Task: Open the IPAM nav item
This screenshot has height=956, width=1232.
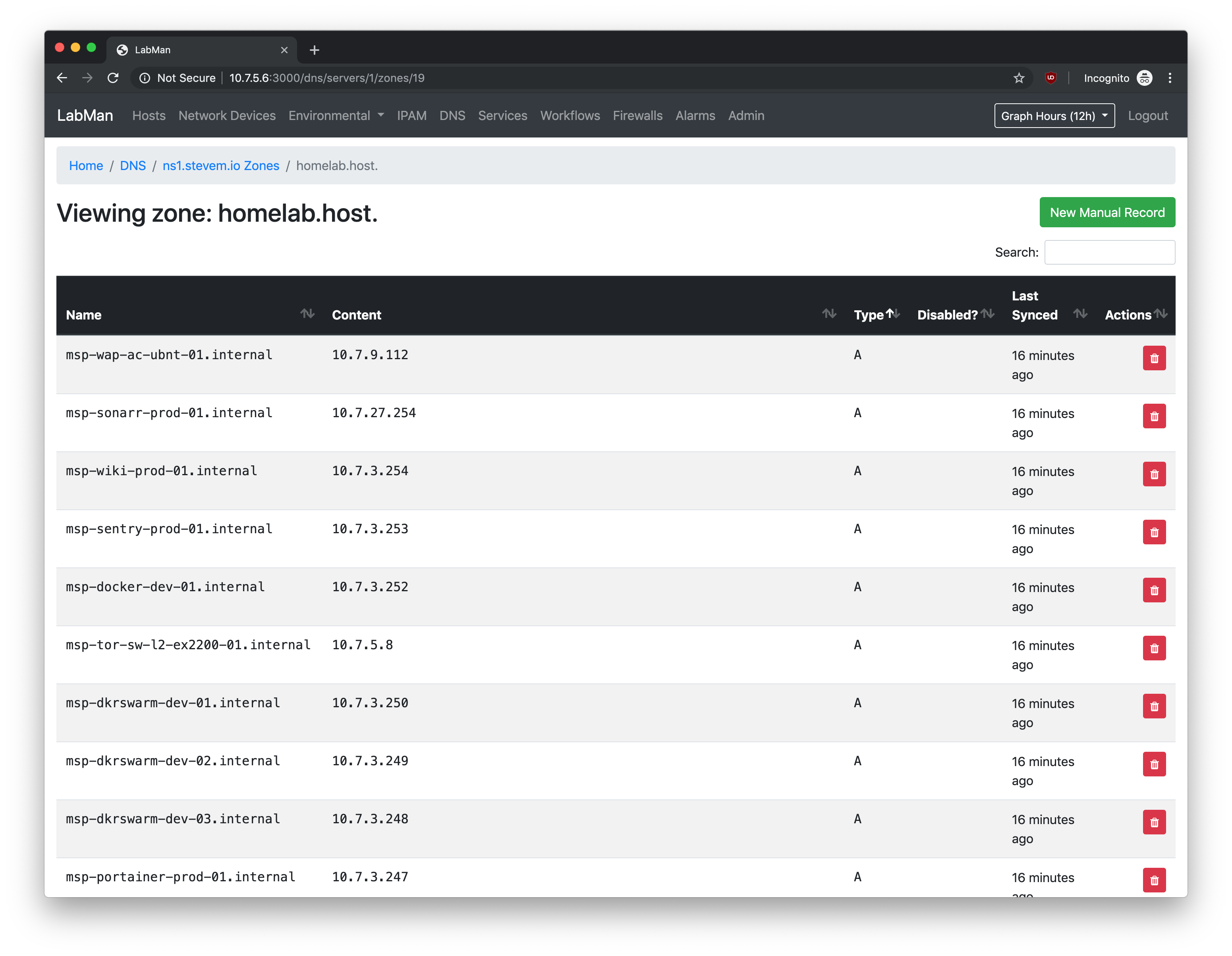Action: click(411, 116)
